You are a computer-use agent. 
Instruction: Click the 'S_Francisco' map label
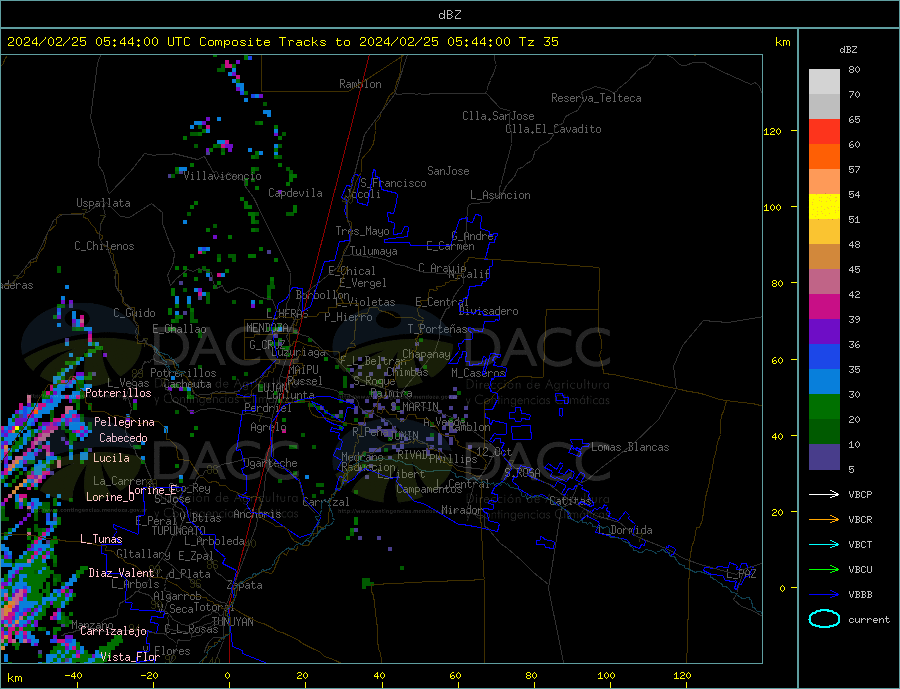tap(393, 183)
